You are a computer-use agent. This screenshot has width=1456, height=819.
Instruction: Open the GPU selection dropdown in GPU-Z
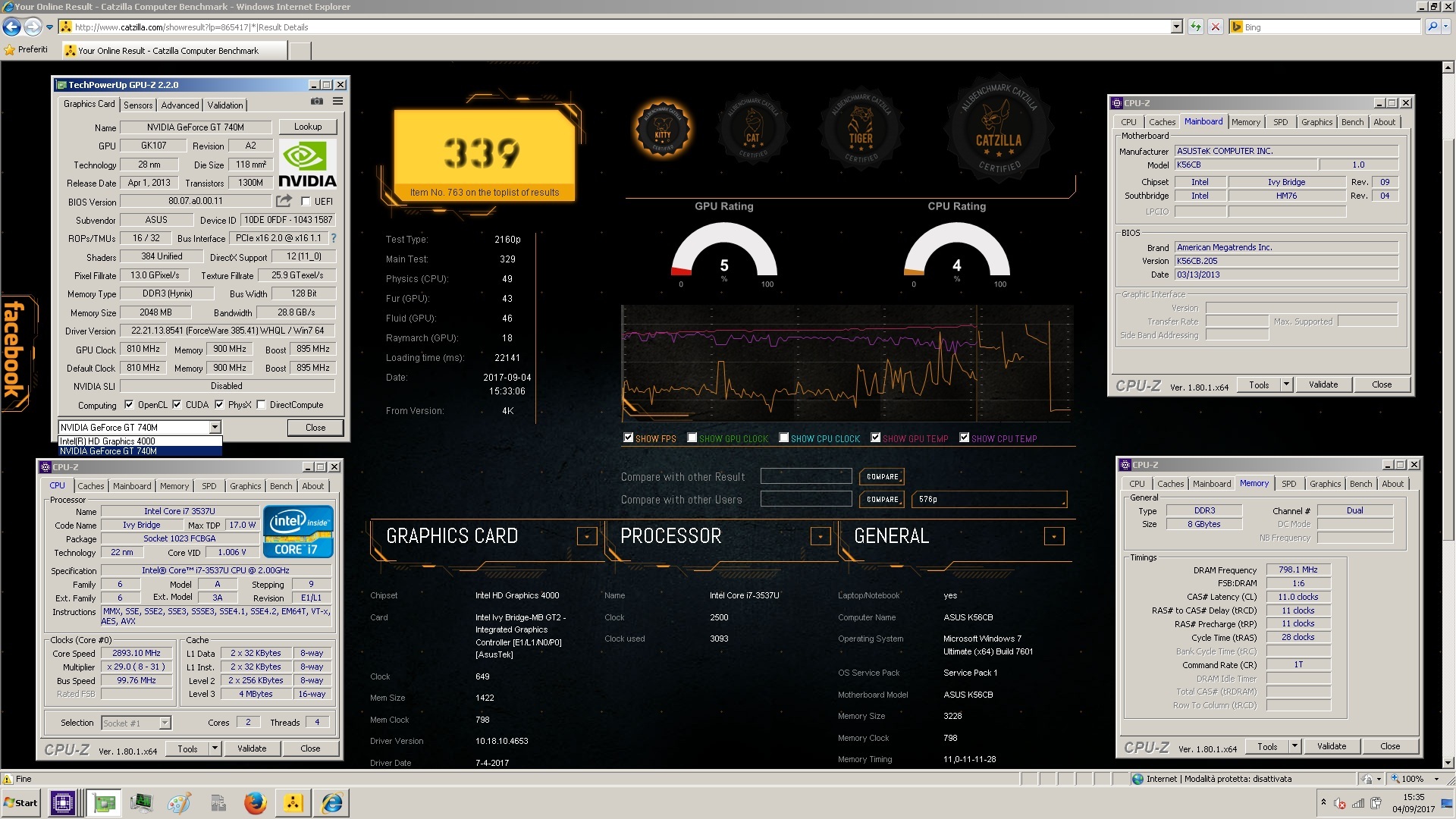click(x=215, y=428)
